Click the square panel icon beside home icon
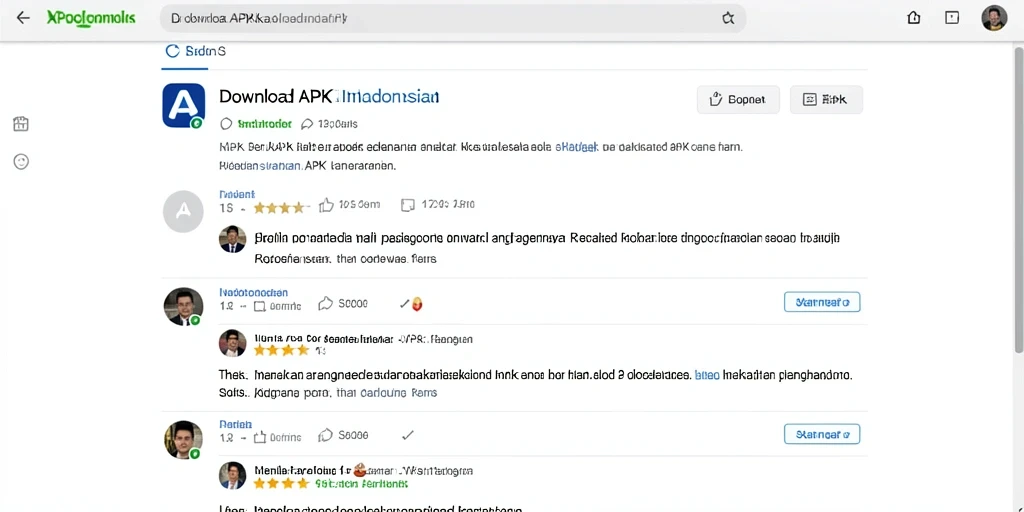 (952, 18)
